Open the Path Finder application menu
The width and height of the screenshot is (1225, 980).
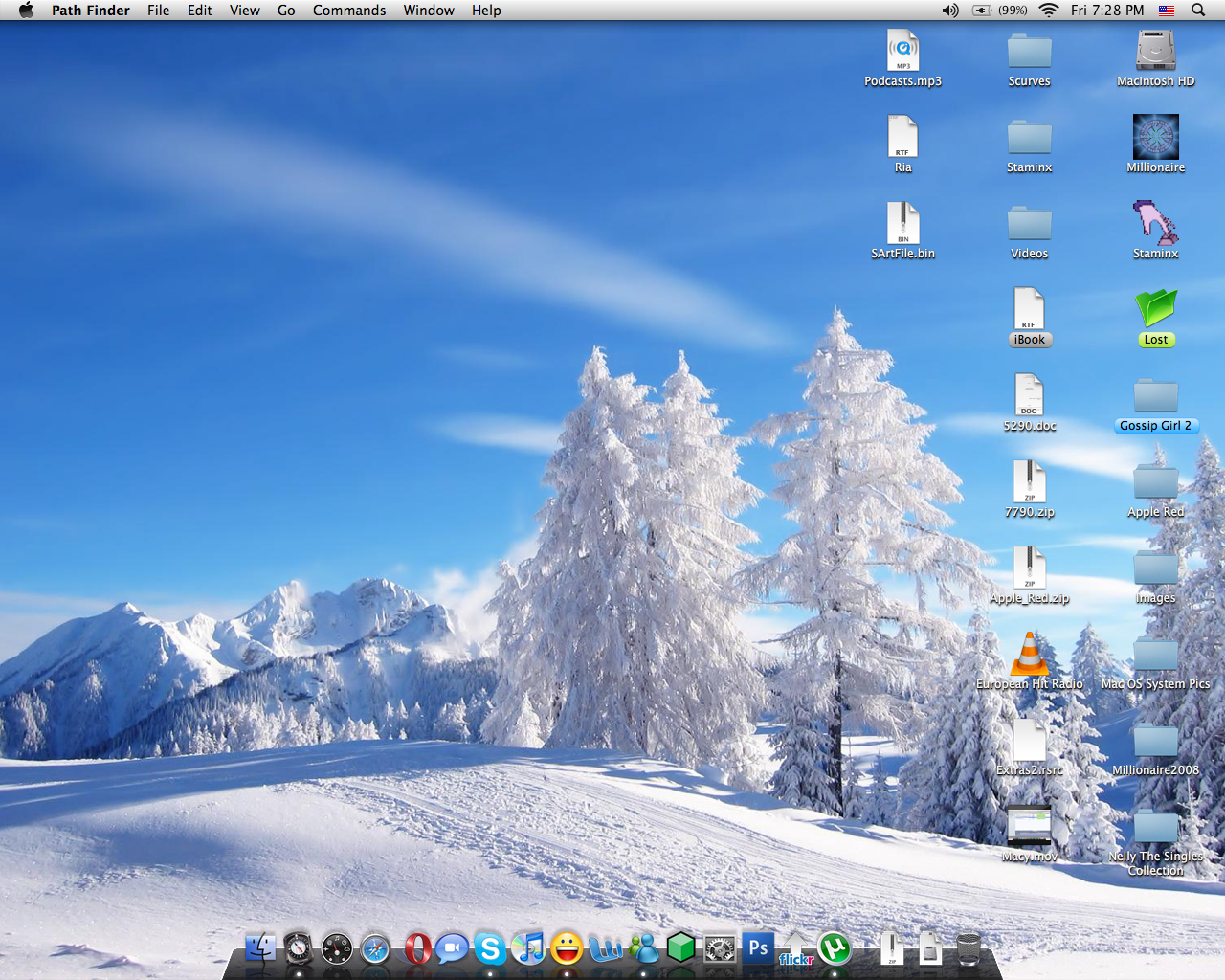pos(91,10)
